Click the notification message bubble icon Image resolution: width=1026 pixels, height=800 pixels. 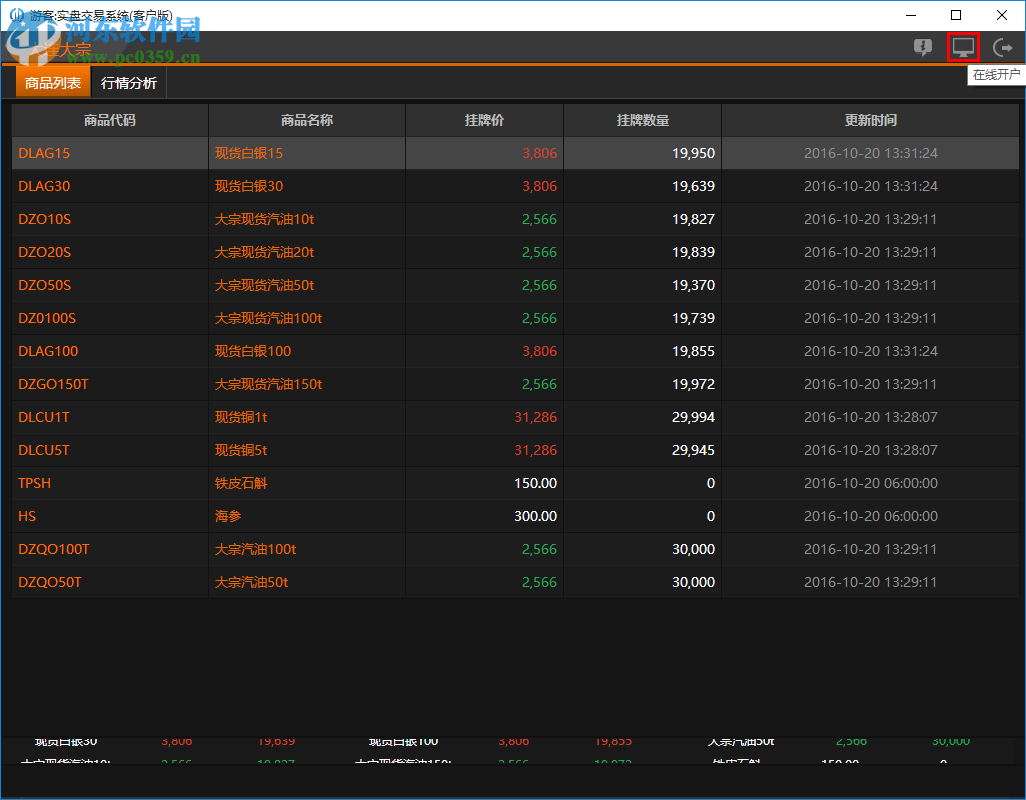[x=922, y=47]
